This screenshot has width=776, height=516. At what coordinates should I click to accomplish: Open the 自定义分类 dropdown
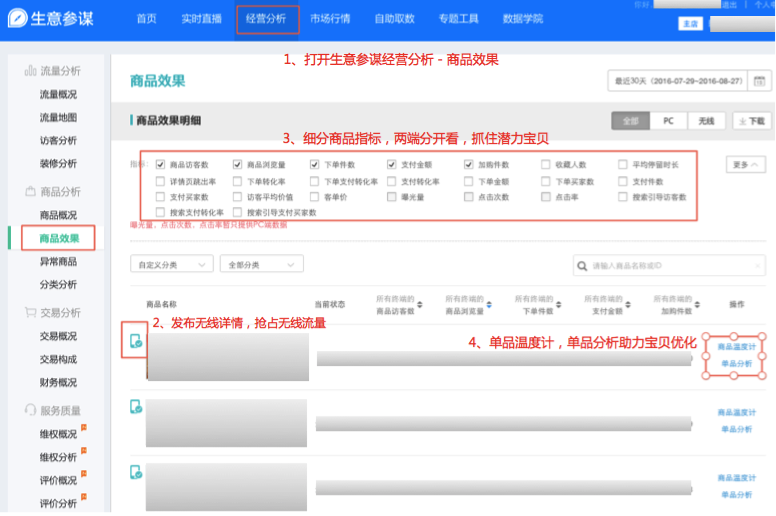172,265
